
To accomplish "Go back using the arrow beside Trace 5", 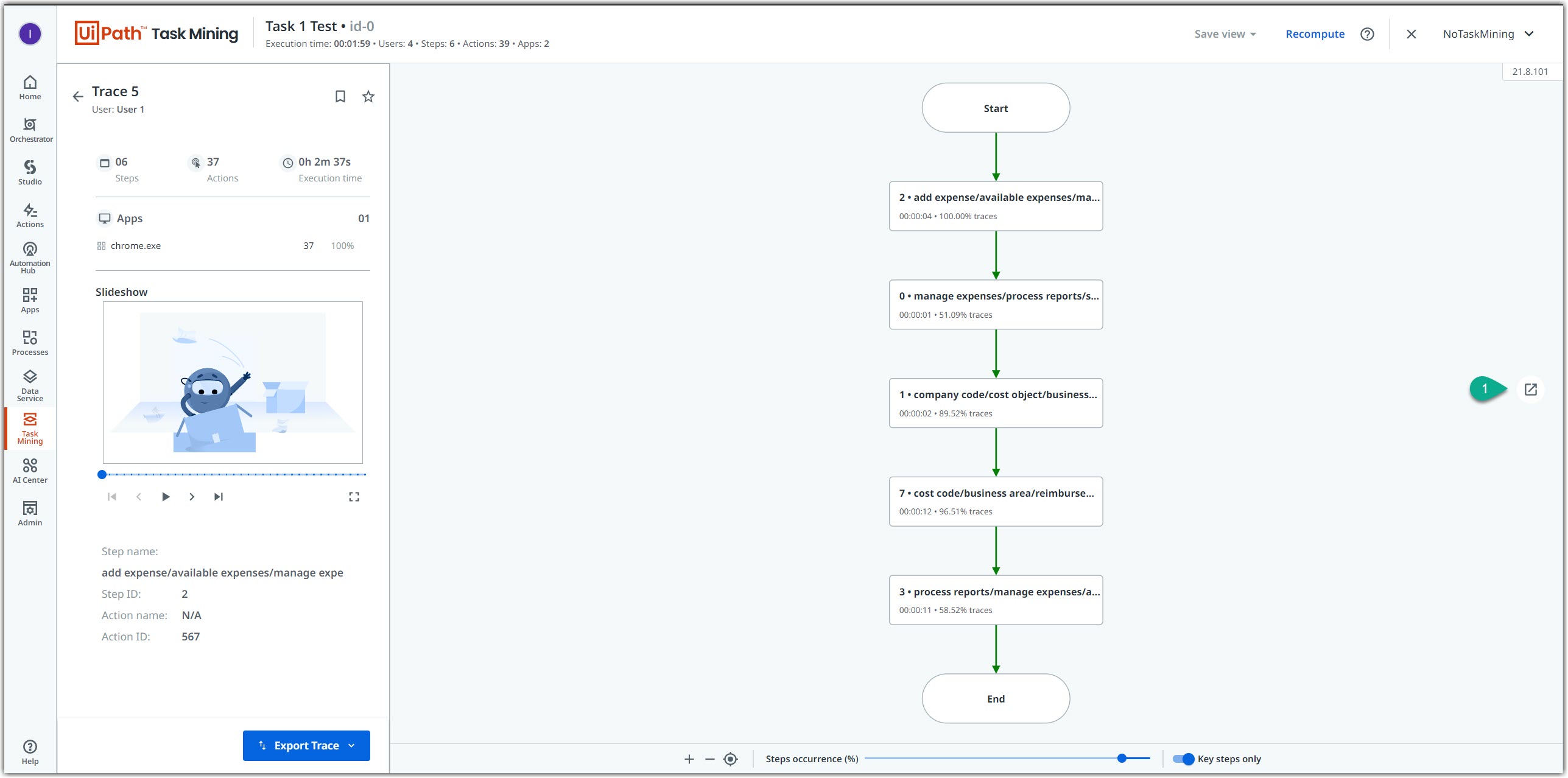I will click(78, 96).
